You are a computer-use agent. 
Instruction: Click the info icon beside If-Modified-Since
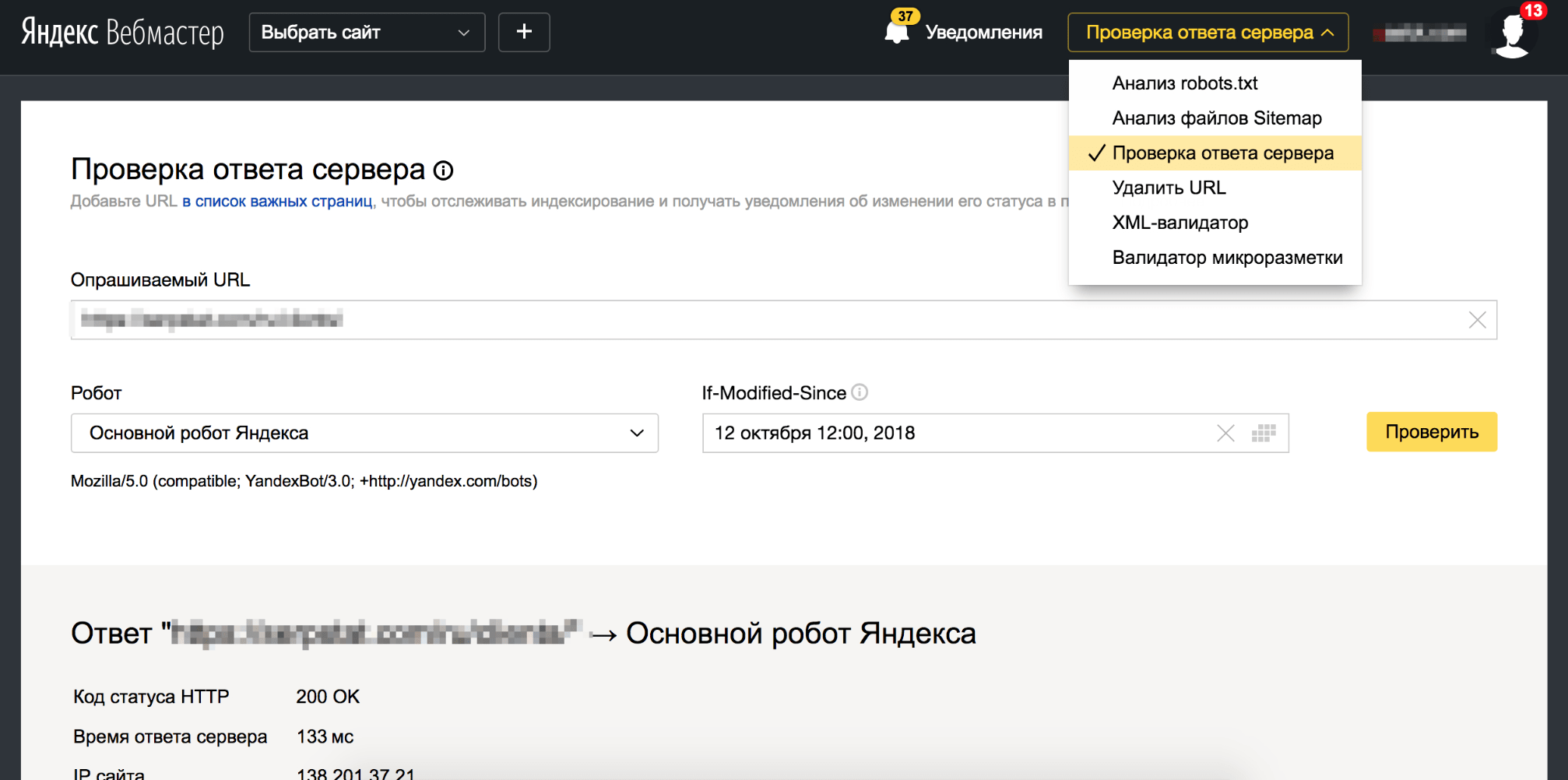[860, 392]
